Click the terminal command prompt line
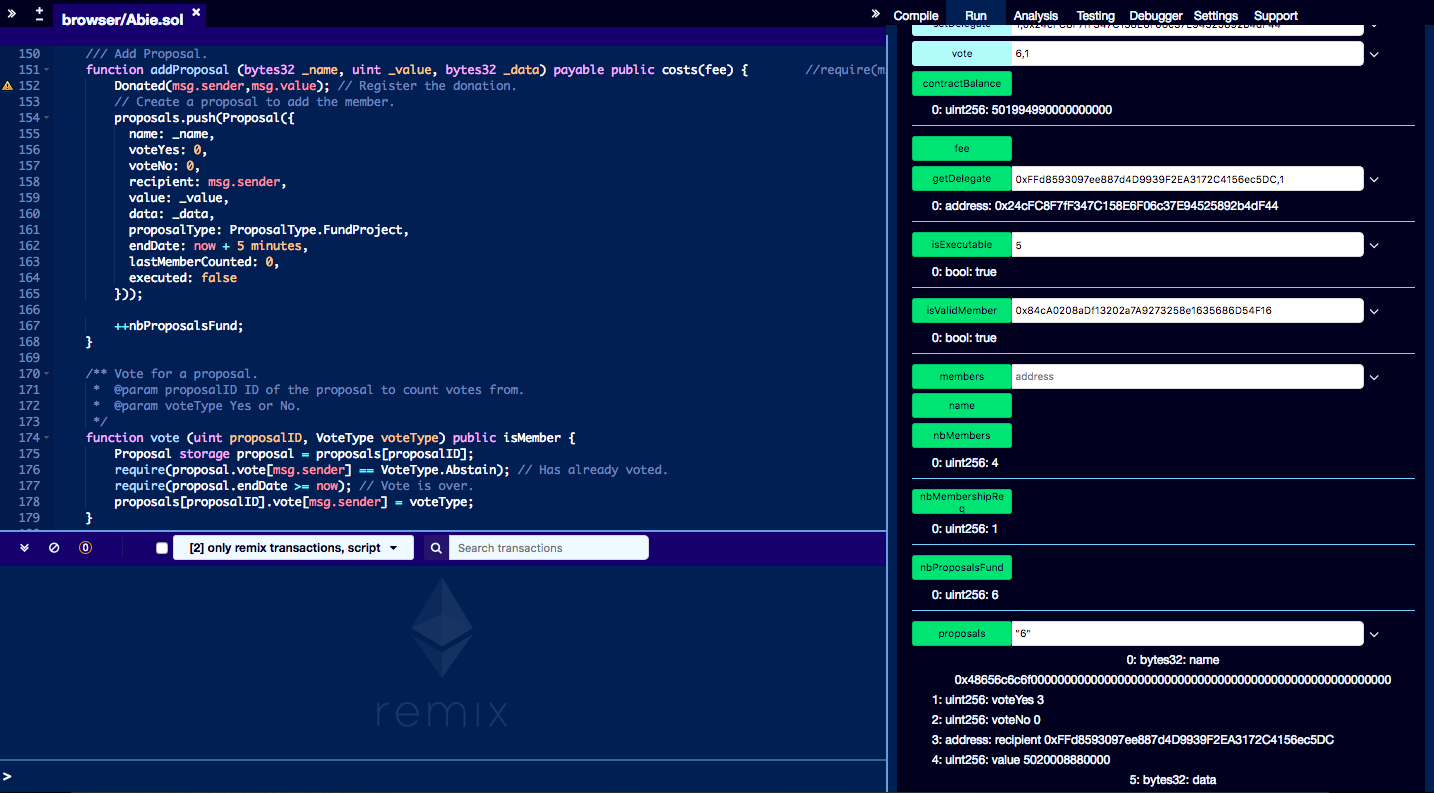Image resolution: width=1434 pixels, height=793 pixels. click(x=443, y=776)
